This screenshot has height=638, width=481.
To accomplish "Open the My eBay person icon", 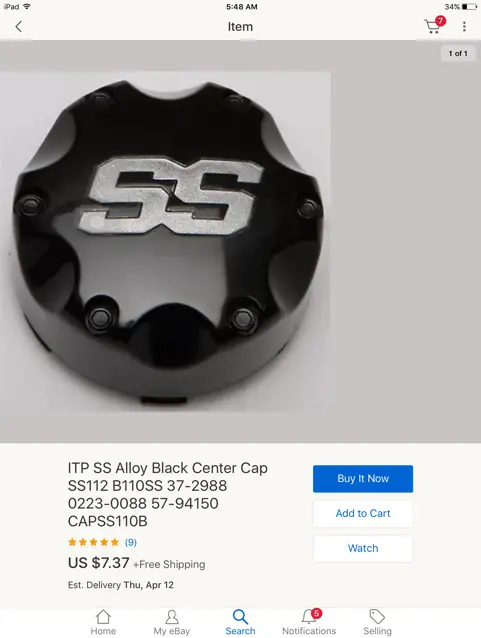I will (x=172, y=617).
